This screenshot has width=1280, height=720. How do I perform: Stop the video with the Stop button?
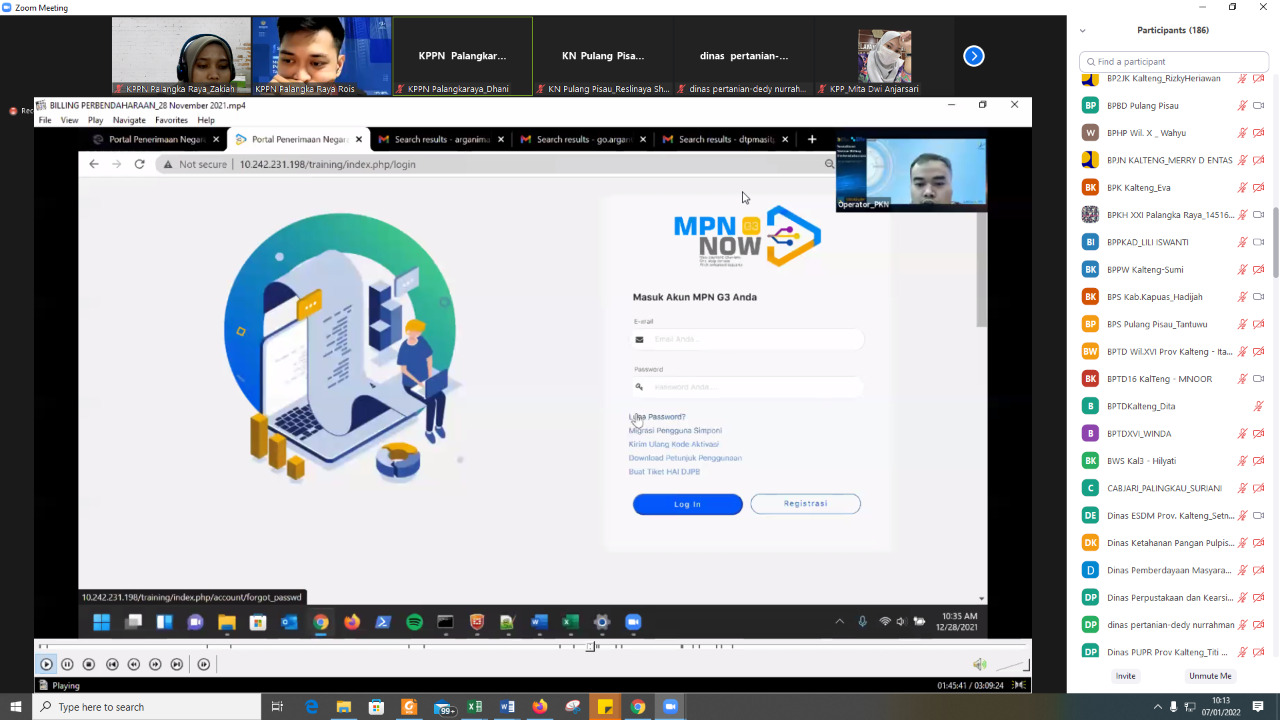(x=89, y=664)
